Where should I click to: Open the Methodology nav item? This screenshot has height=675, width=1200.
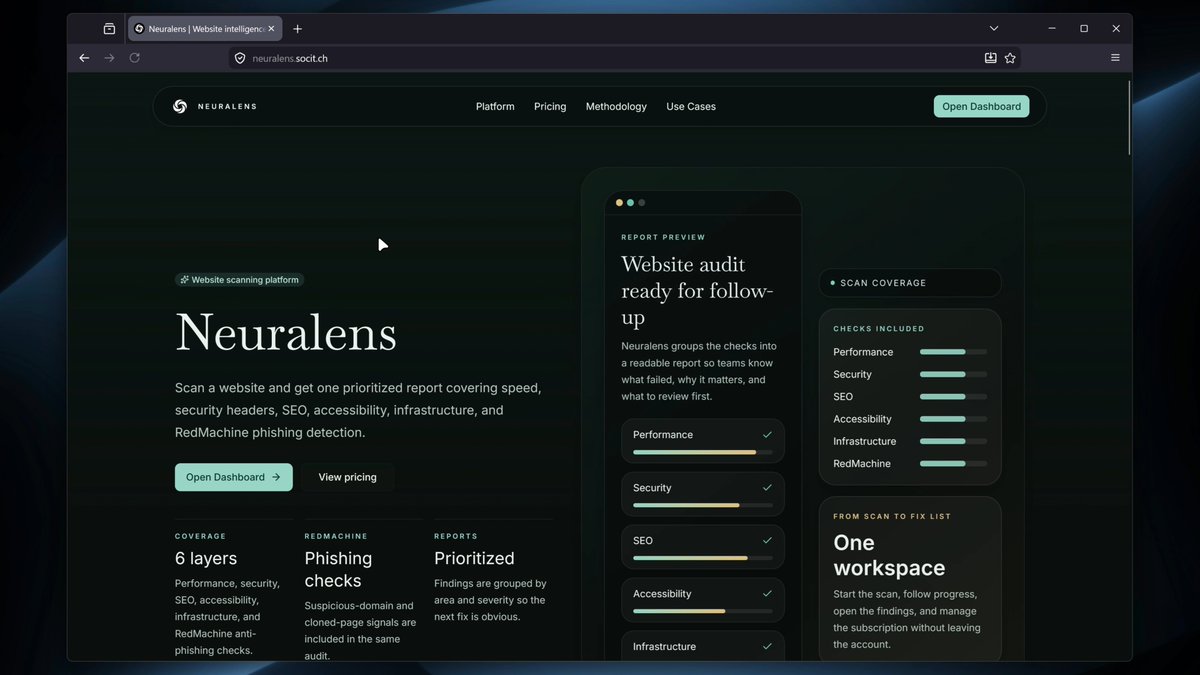(x=616, y=106)
